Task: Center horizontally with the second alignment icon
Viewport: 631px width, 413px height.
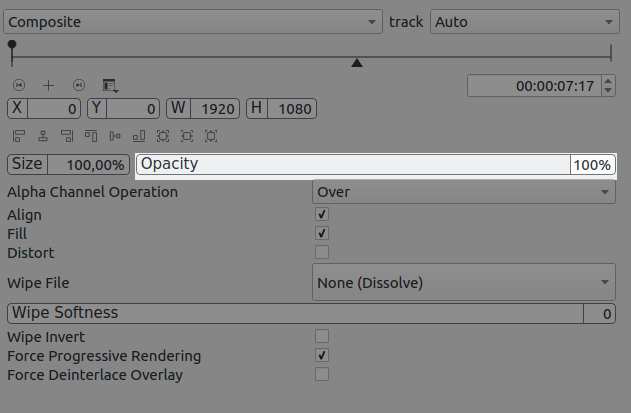Action: point(43,136)
